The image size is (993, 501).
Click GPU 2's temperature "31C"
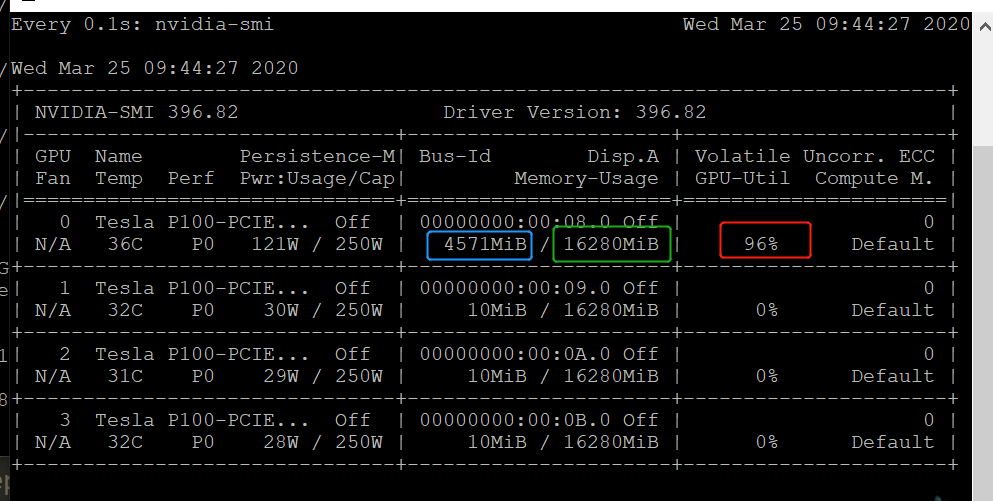point(125,376)
